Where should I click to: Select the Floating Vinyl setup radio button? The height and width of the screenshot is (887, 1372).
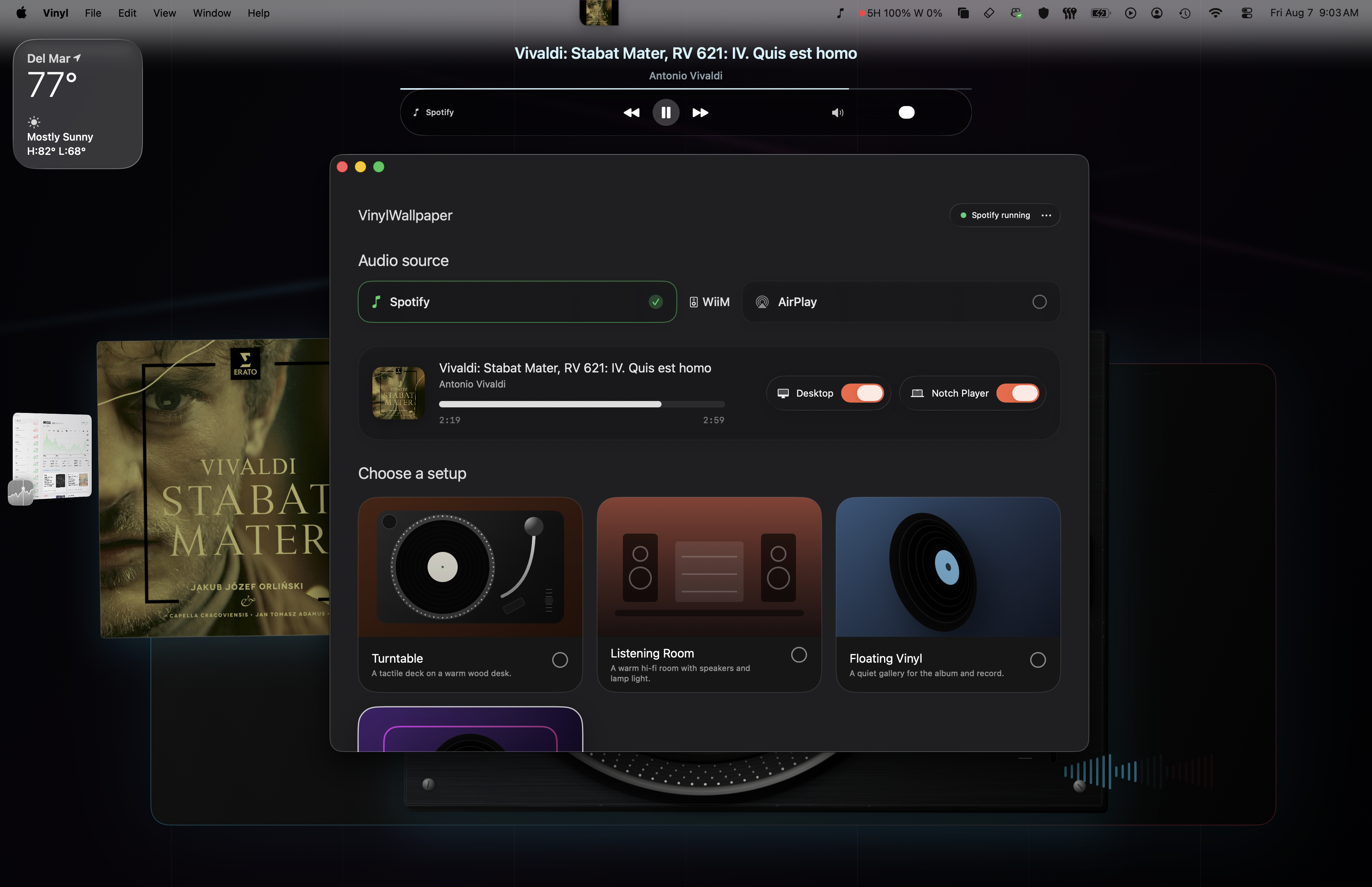(1037, 660)
